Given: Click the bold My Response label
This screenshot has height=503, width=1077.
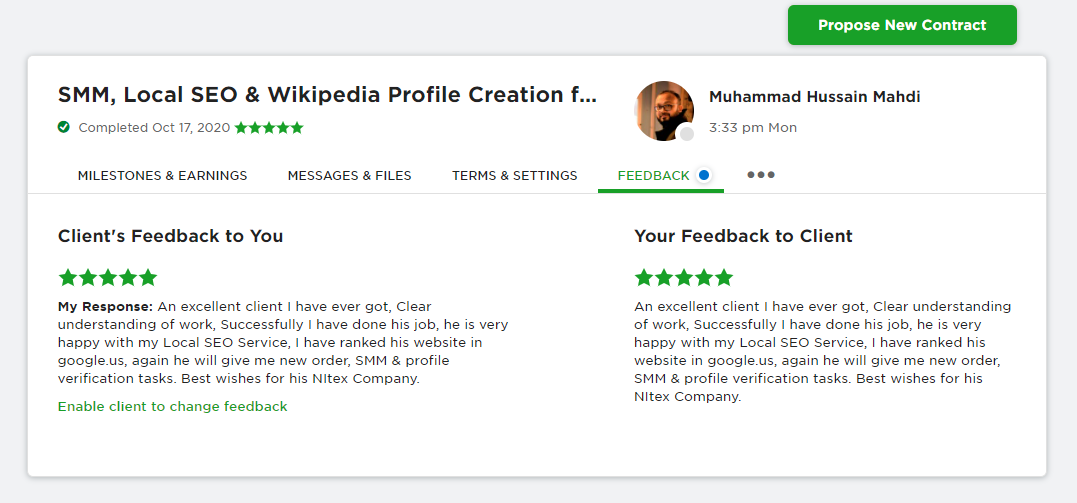Looking at the screenshot, I should [105, 306].
